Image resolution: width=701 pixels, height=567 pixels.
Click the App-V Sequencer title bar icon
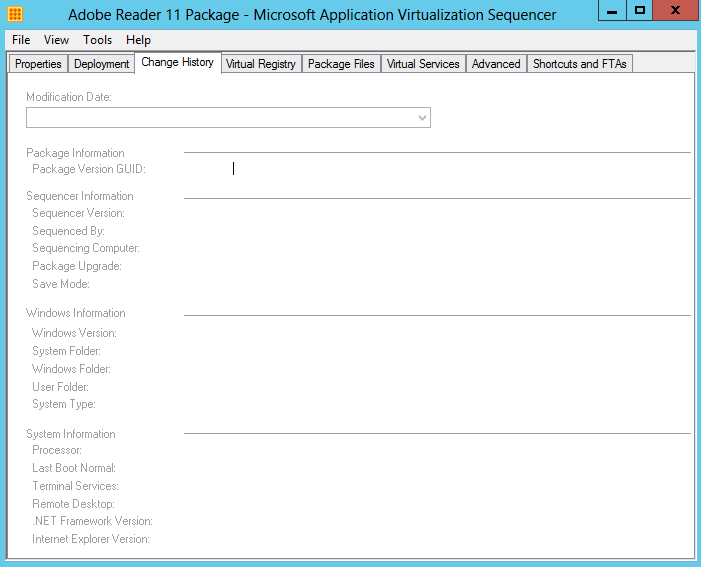pos(15,14)
